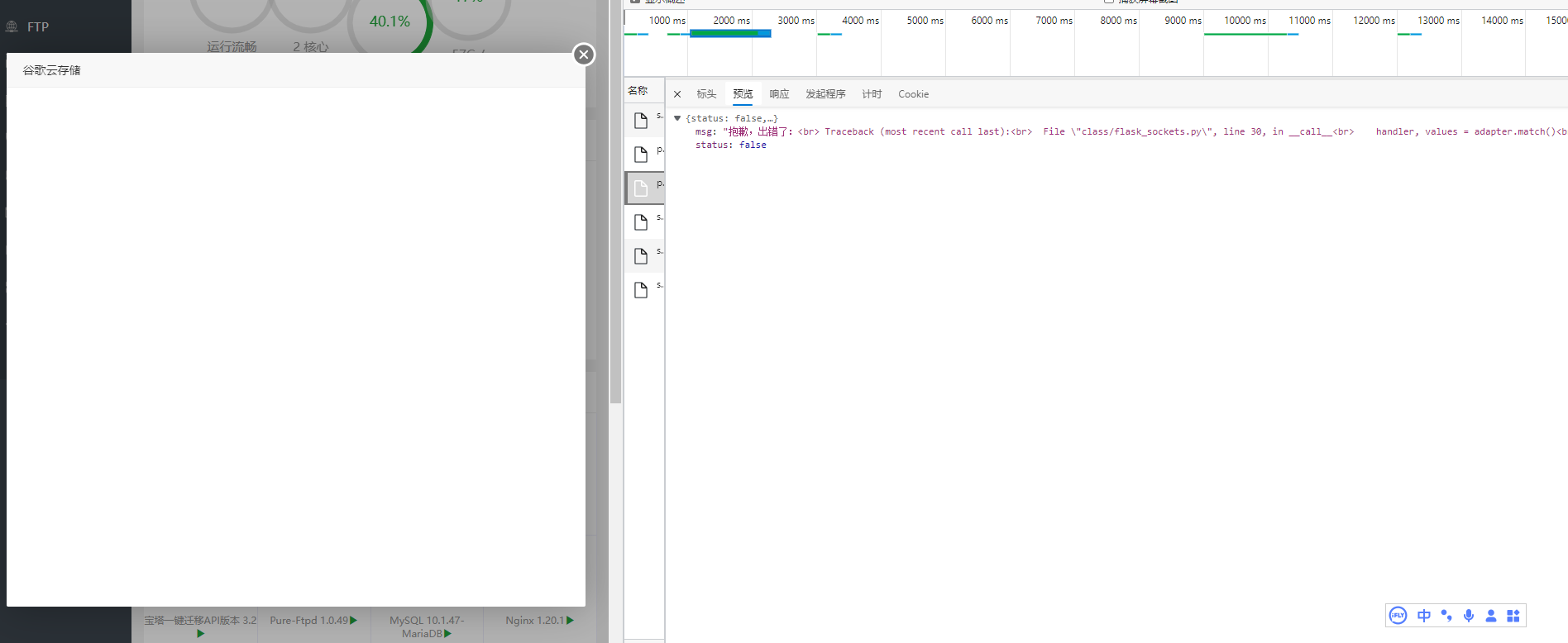Click the blue request bar in the timeline
This screenshot has width=1568, height=643.
point(730,34)
